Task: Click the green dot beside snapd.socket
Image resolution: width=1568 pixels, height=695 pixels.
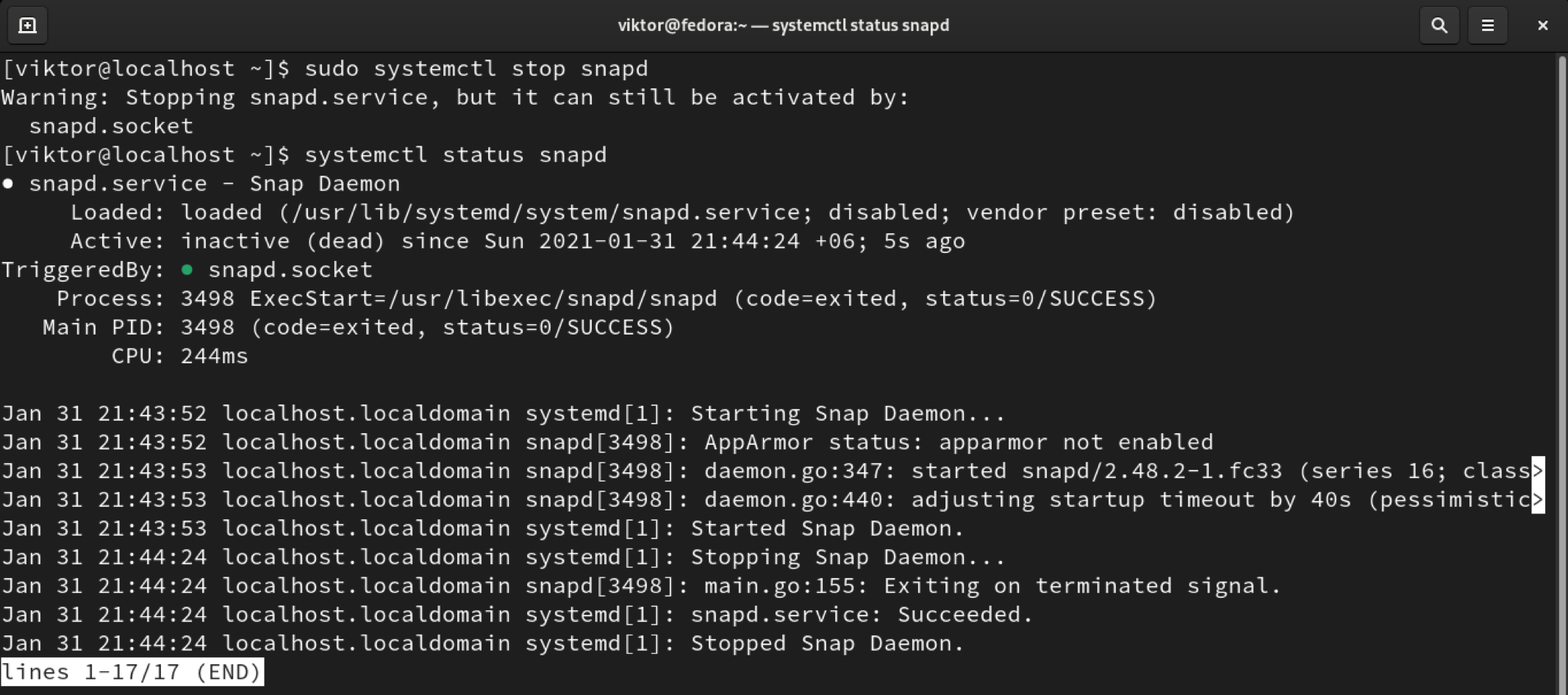Action: (x=187, y=270)
